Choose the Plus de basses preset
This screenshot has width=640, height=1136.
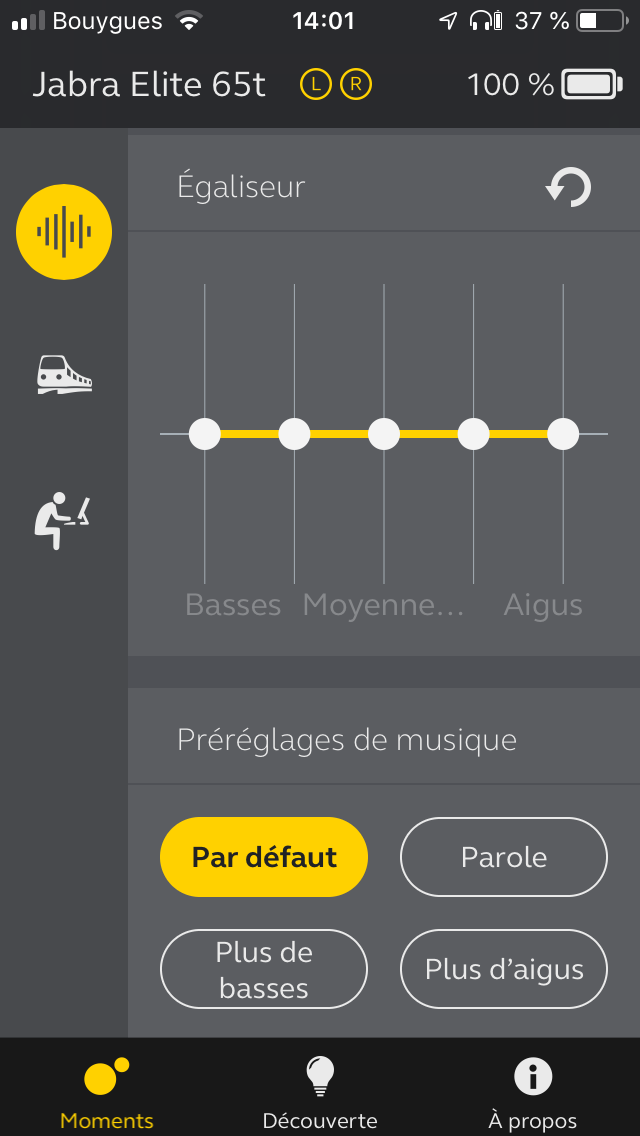click(x=264, y=969)
